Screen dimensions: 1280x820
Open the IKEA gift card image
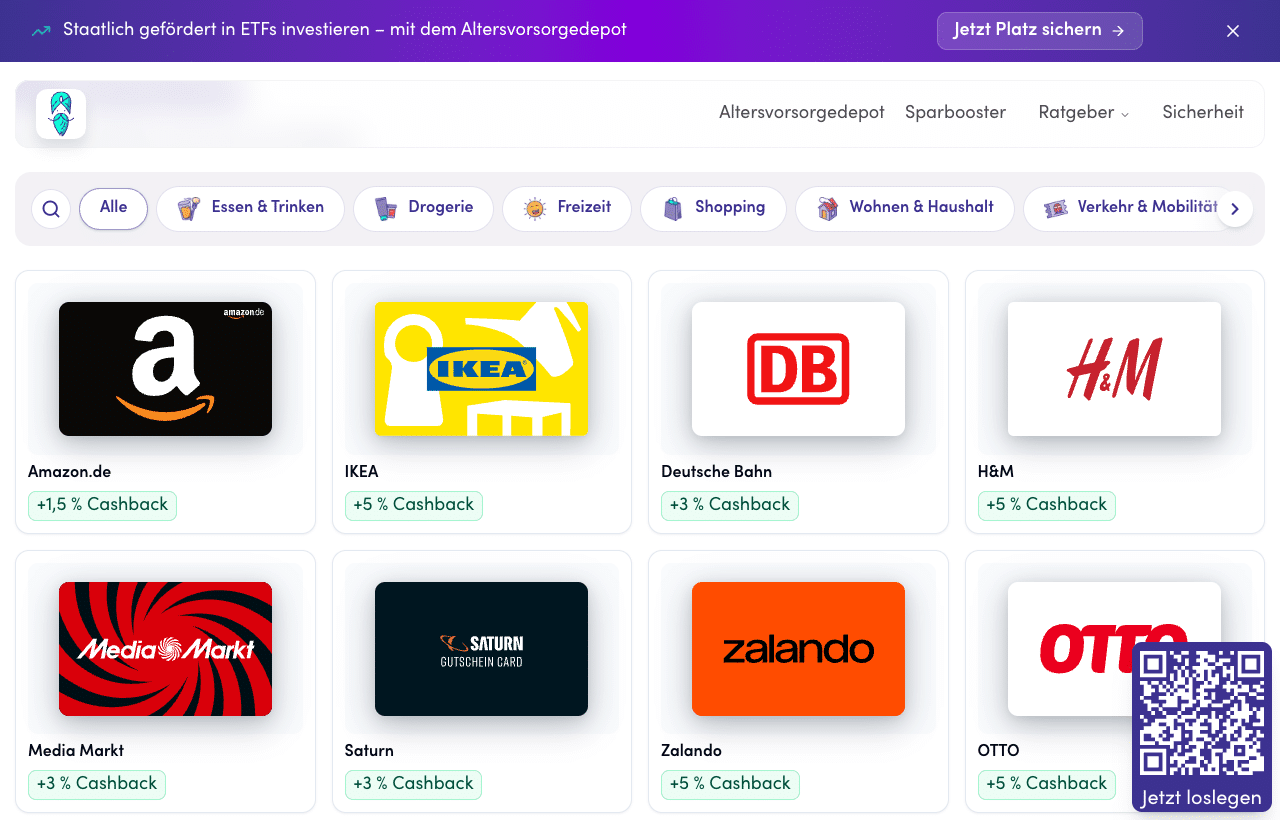point(481,369)
